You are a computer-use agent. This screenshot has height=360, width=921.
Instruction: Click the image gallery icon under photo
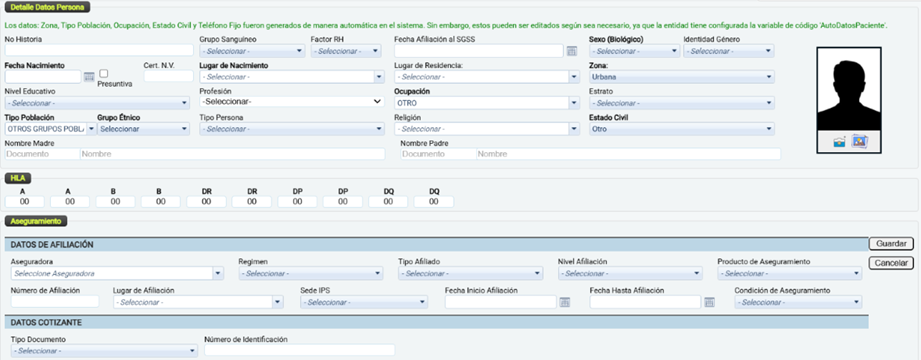859,141
